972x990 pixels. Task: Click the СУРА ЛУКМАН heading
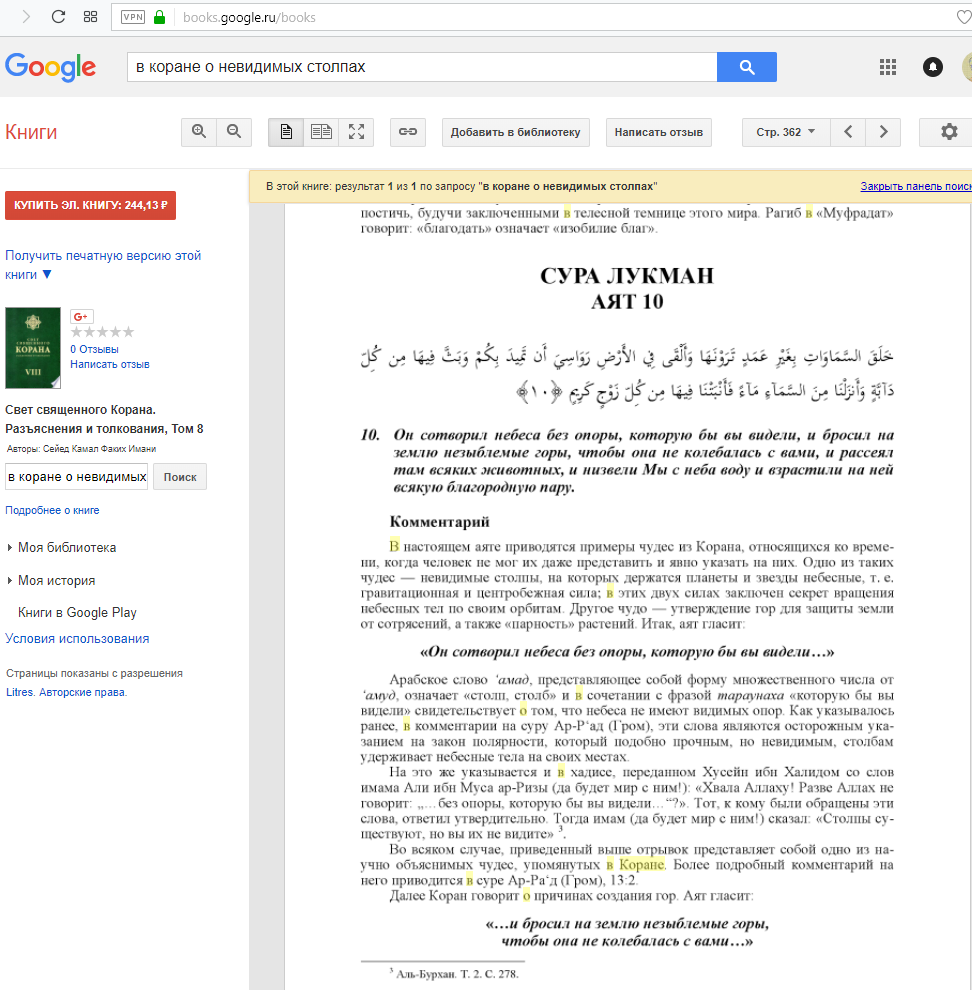pos(627,276)
